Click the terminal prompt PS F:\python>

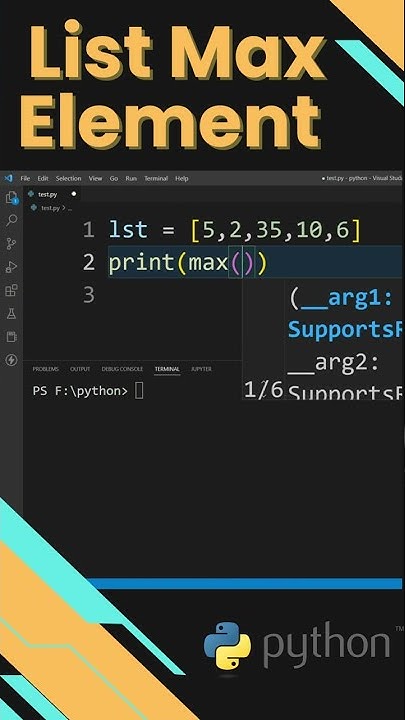coord(80,391)
